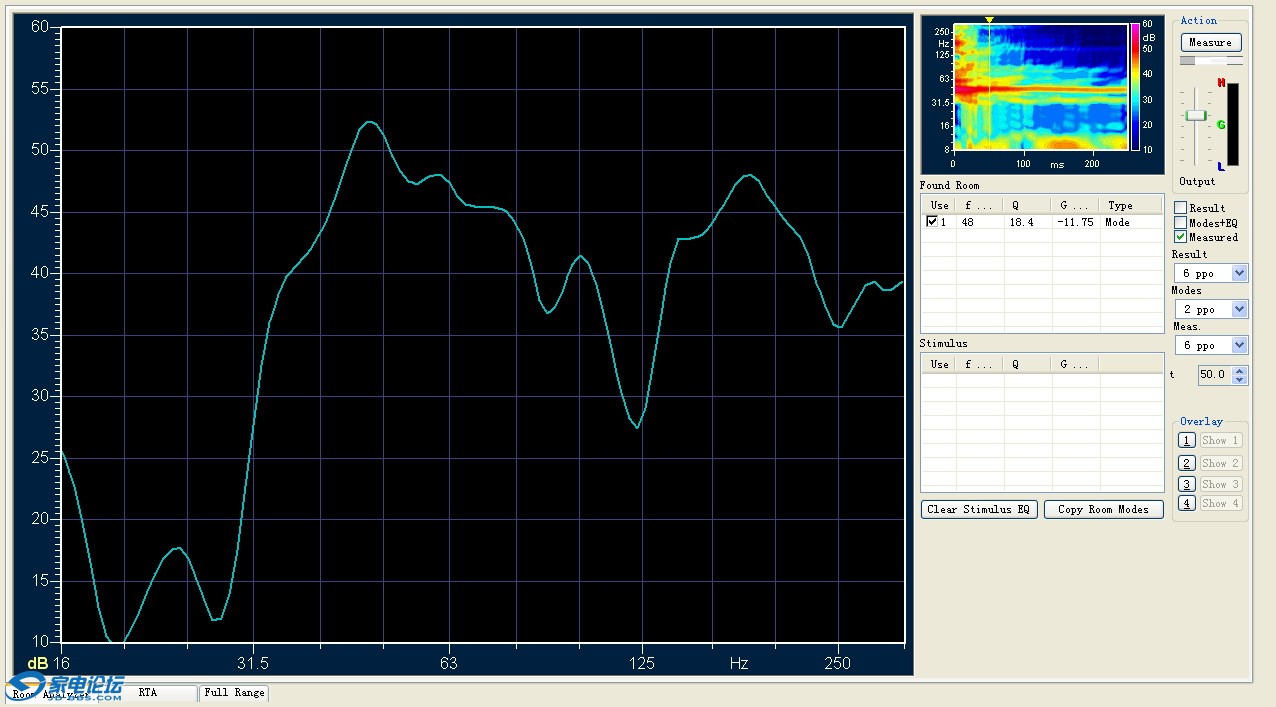The height and width of the screenshot is (707, 1276).
Task: Click the output level meter bar
Action: (1233, 124)
